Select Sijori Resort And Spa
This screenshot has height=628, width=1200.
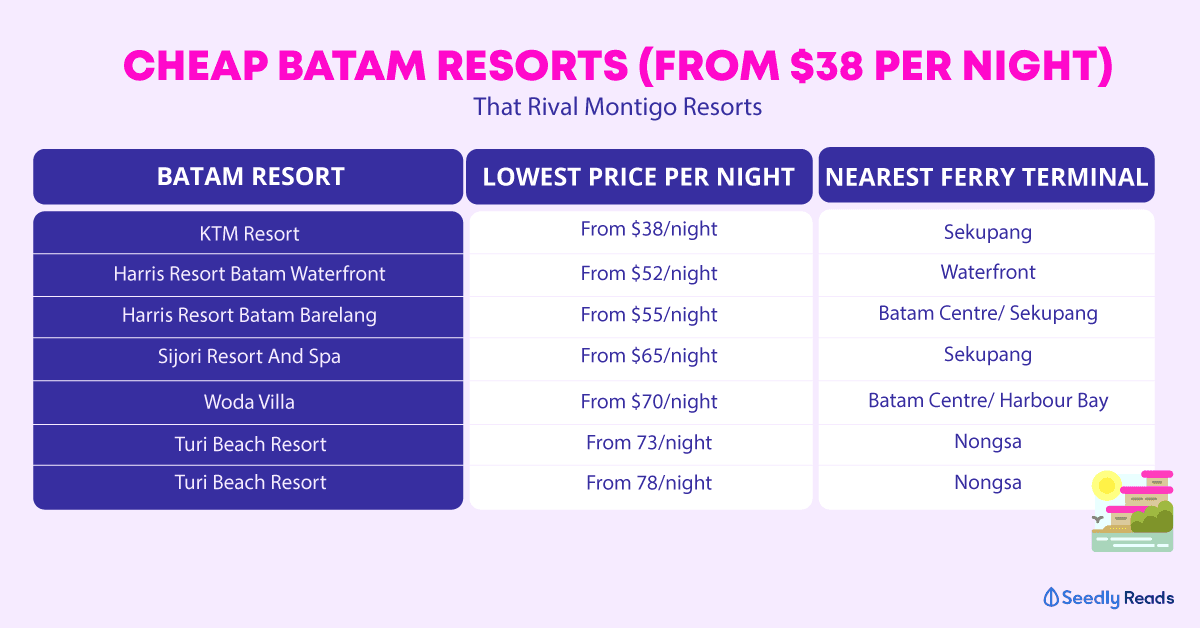click(x=249, y=357)
